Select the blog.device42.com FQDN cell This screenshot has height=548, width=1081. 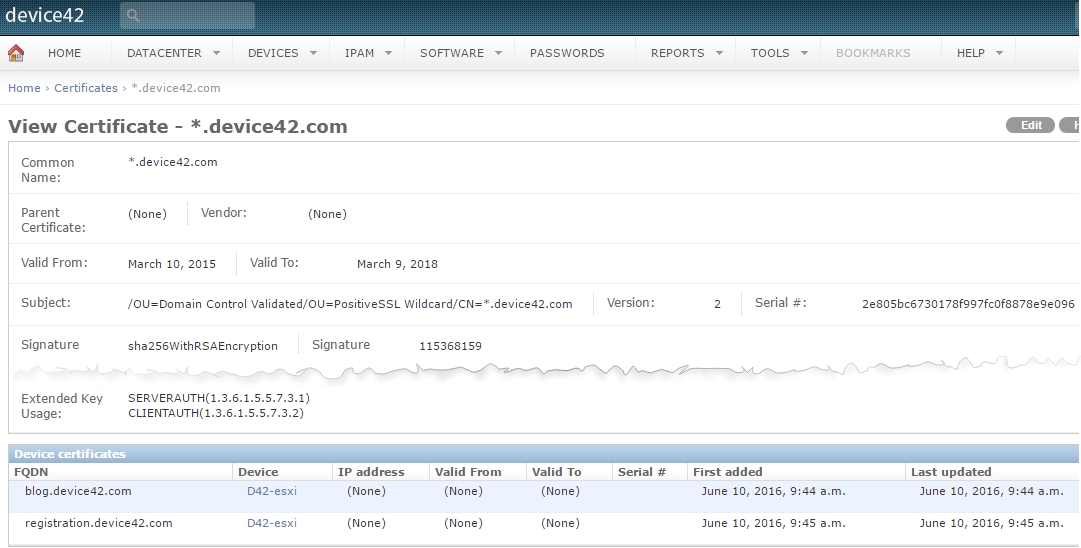click(78, 491)
